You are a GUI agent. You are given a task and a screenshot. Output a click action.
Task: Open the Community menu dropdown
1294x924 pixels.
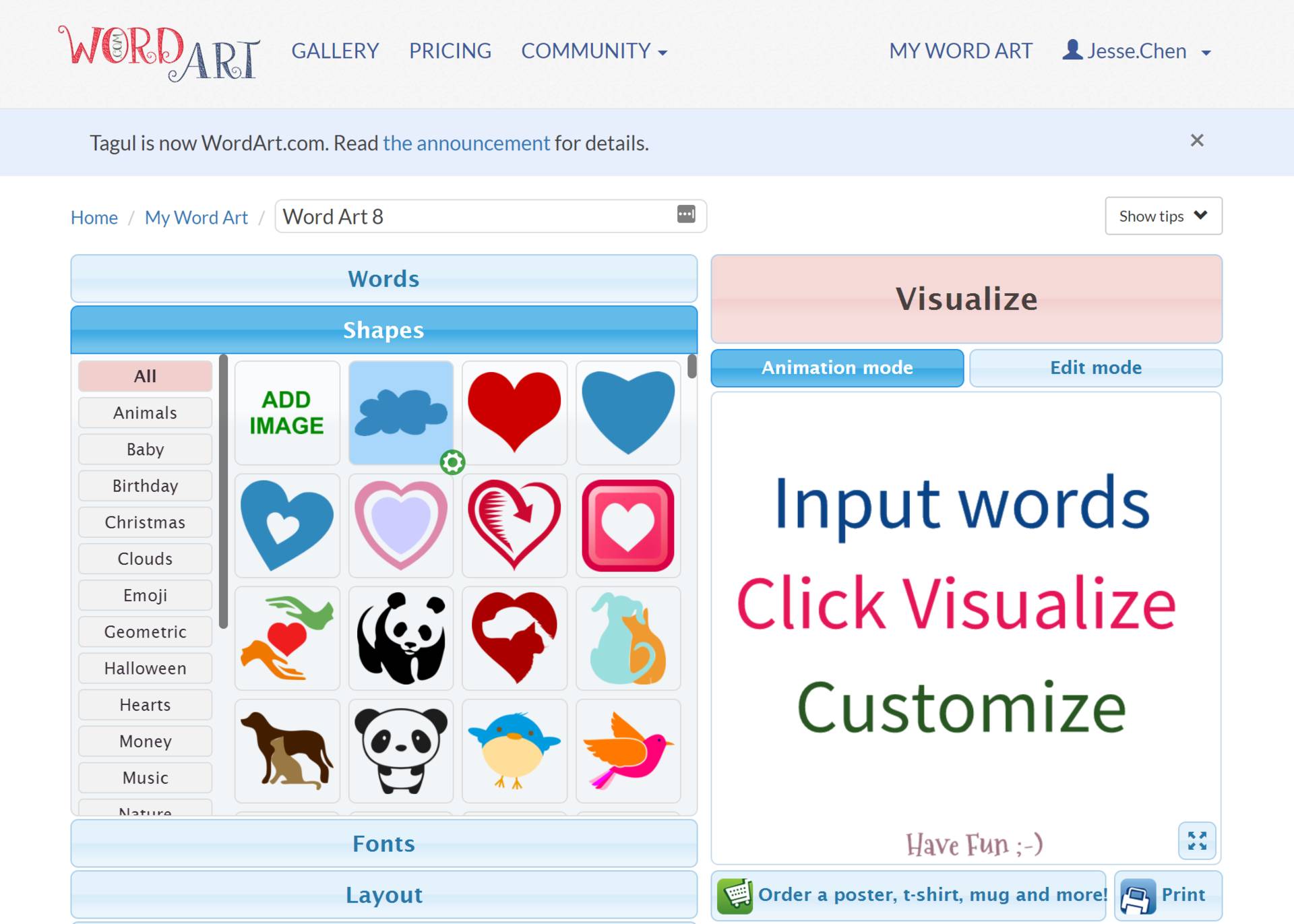coord(594,51)
